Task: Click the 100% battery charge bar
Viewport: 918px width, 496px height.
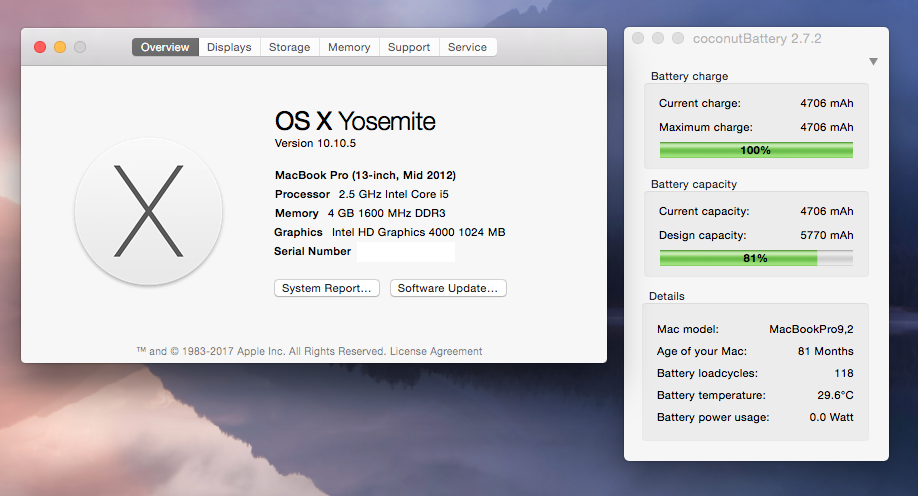Action: tap(756, 150)
